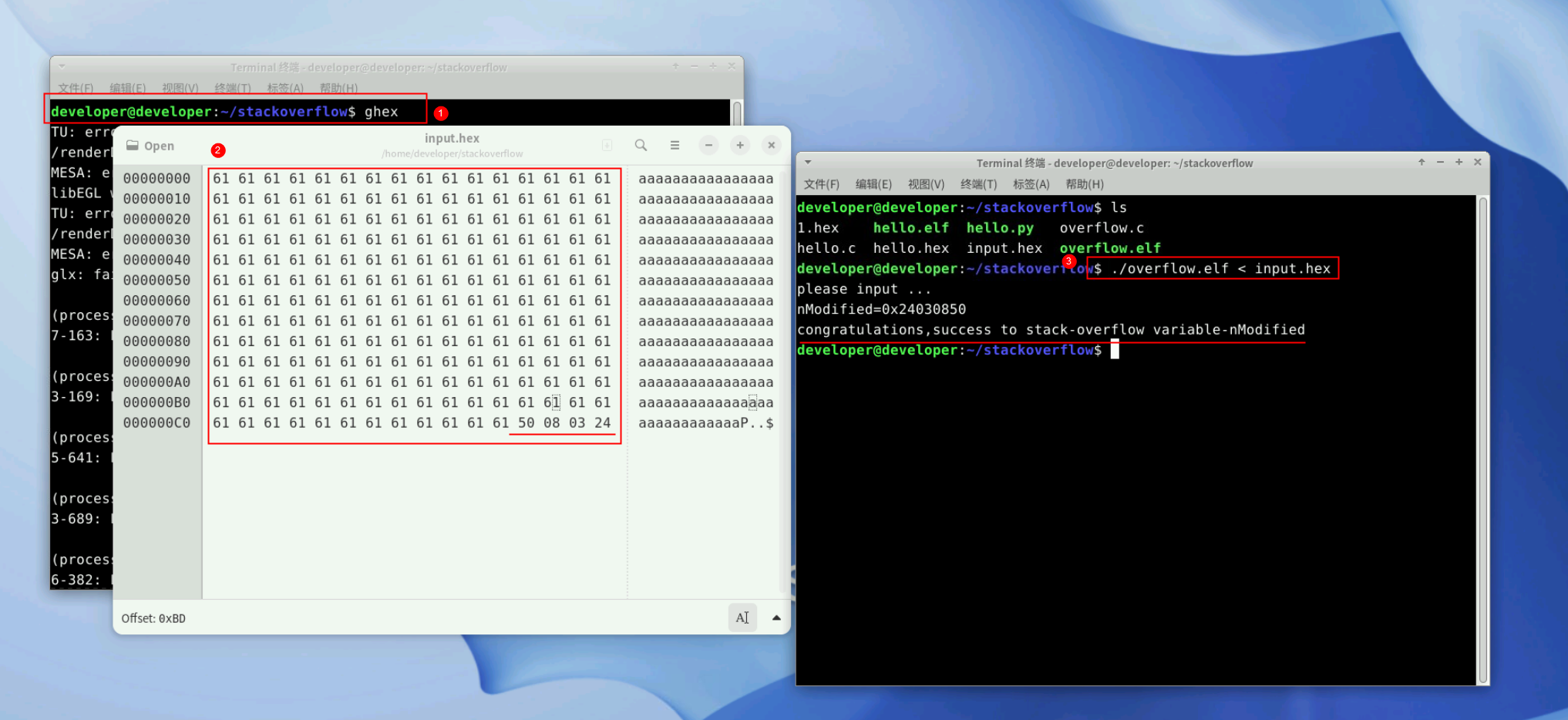Screen dimensions: 1568x720
Task: Open 帮助(H) menu in the left terminal
Action: pyautogui.click(x=338, y=88)
